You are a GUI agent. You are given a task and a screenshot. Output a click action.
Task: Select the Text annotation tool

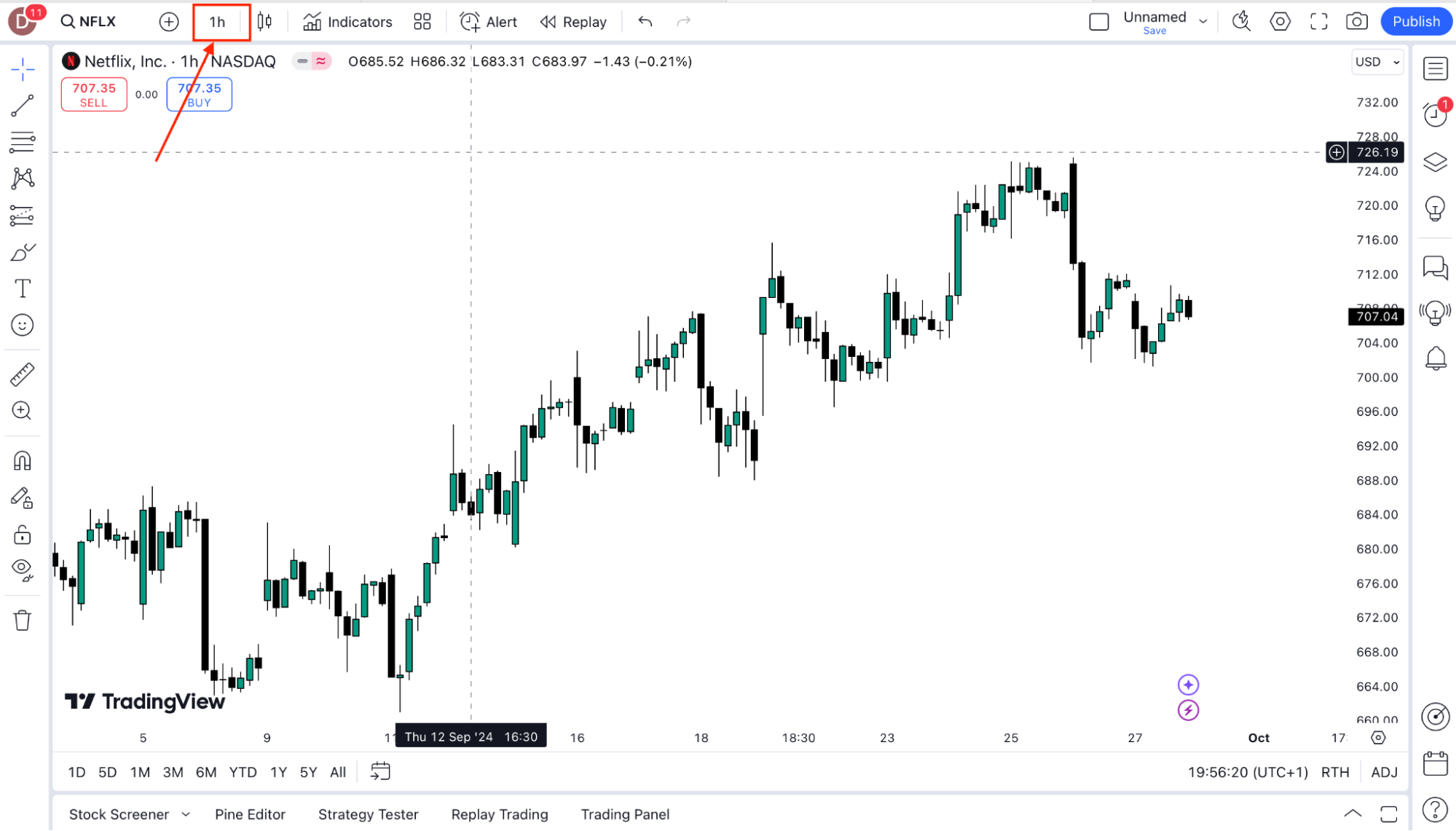point(23,288)
